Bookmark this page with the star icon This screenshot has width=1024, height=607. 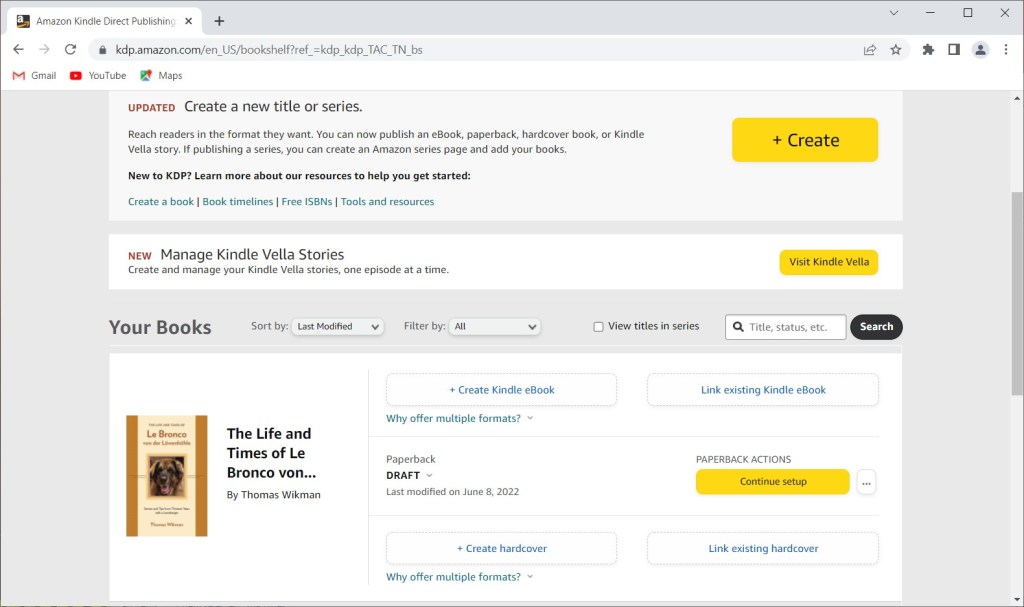[x=896, y=48]
